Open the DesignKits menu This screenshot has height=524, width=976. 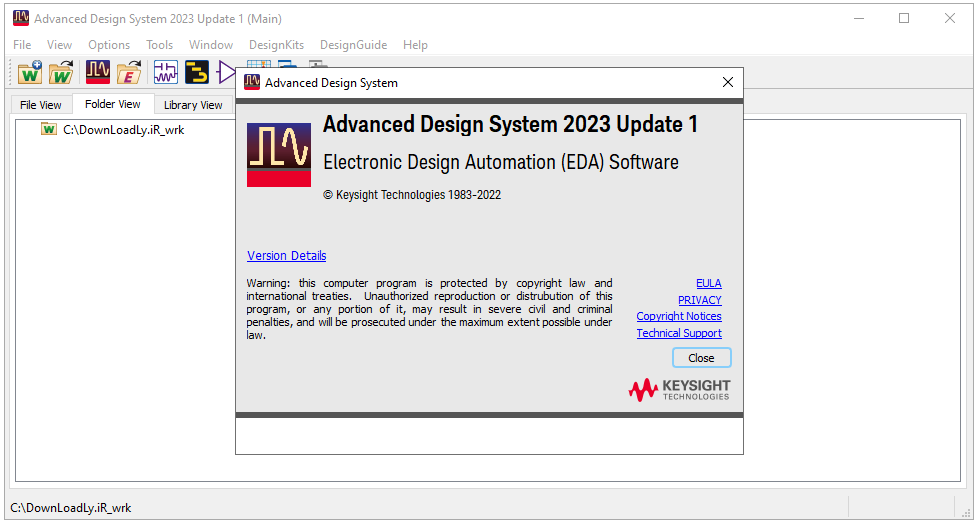(x=276, y=45)
